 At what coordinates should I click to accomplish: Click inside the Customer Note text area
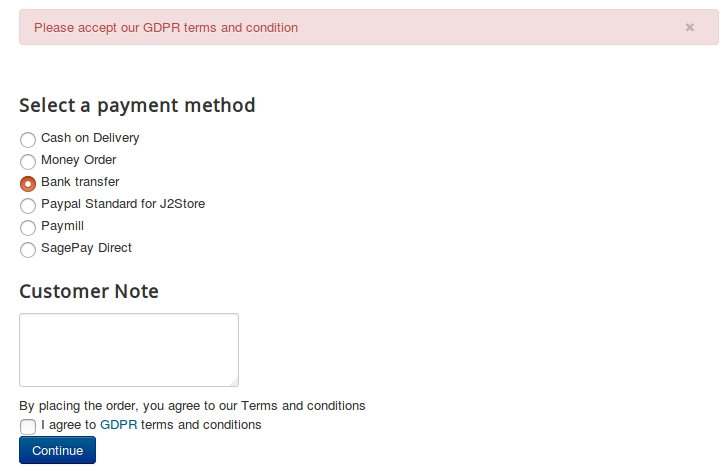[128, 349]
